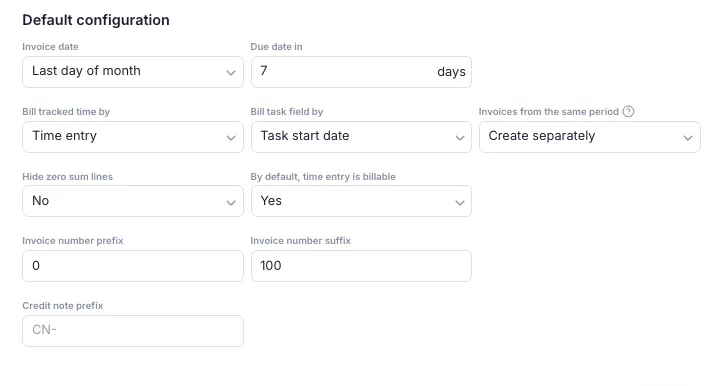Click chevron arrow in Last day of month box
The width and height of the screenshot is (723, 386).
(x=231, y=73)
